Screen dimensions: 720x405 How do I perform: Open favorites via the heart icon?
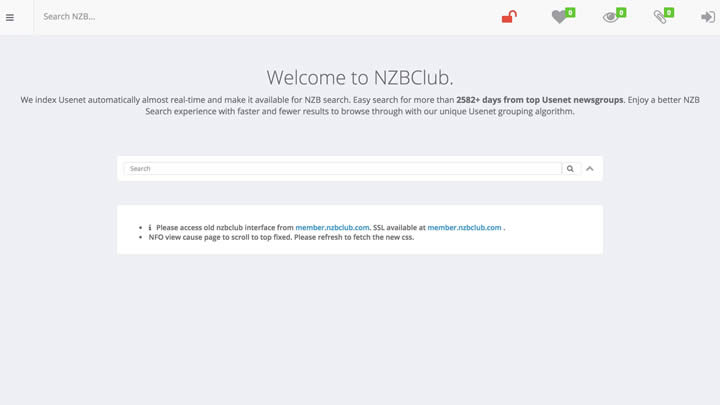[559, 17]
